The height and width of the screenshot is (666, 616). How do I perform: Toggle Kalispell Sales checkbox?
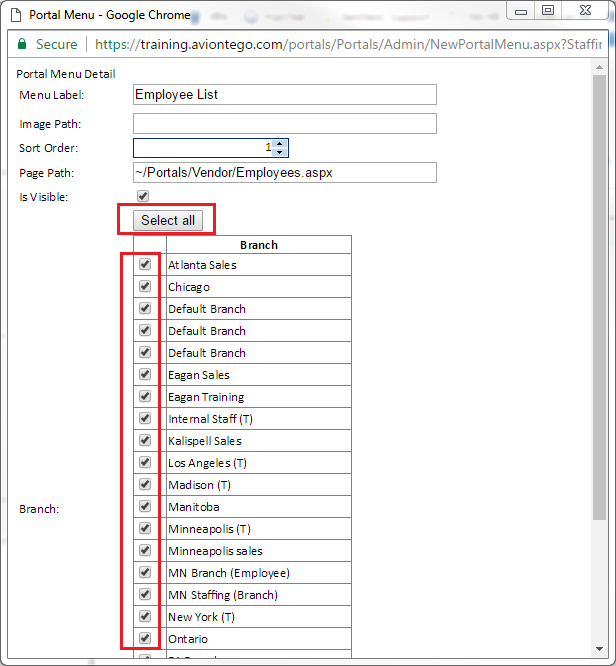click(145, 440)
